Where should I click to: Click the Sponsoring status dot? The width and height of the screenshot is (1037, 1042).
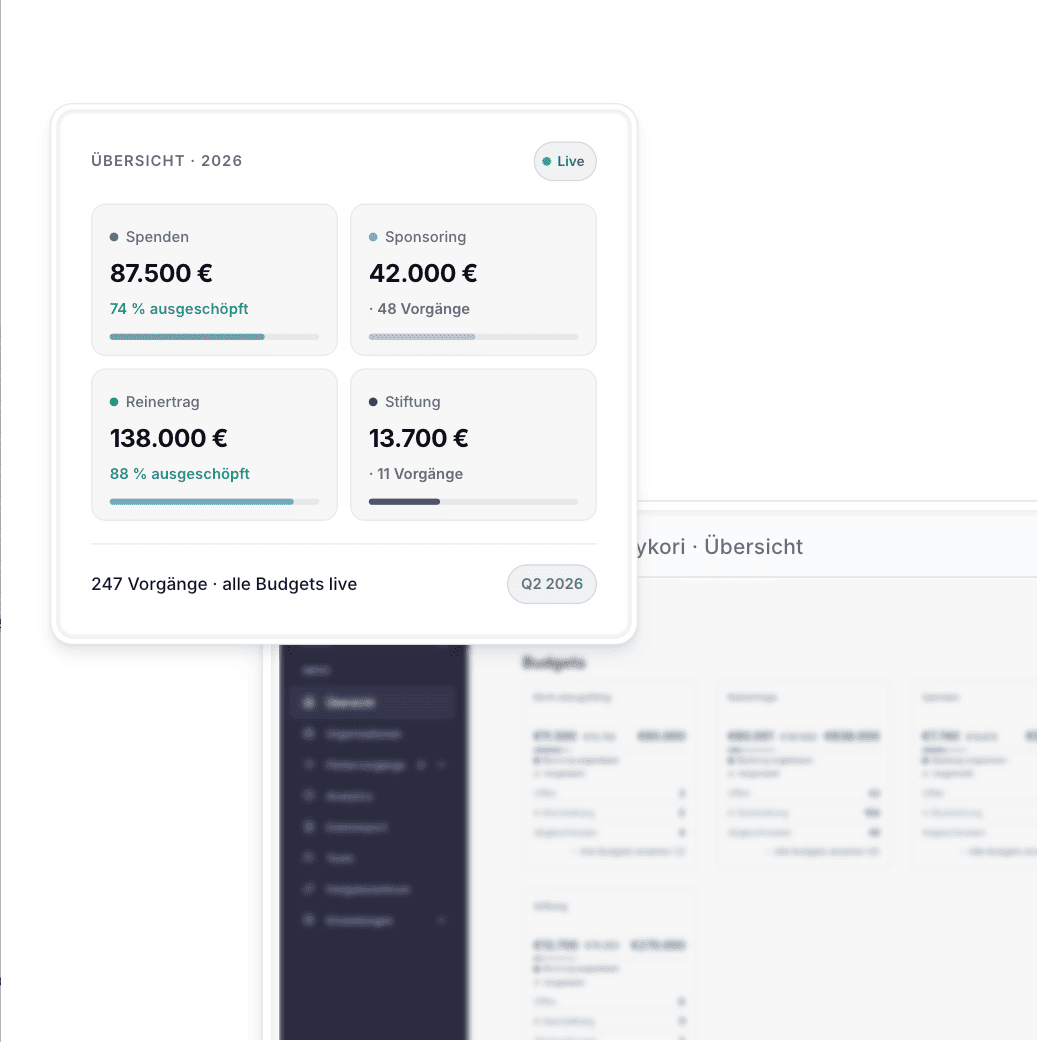373,237
